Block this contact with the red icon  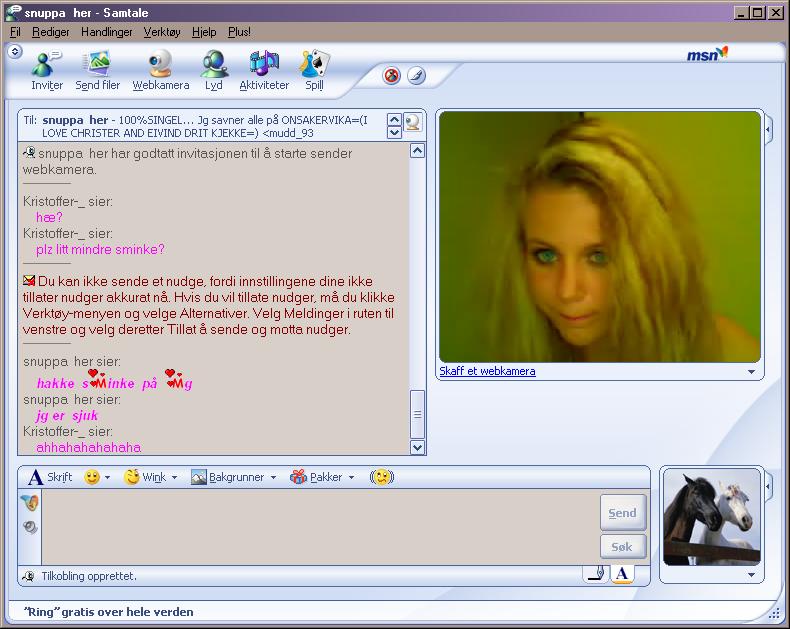(391, 76)
